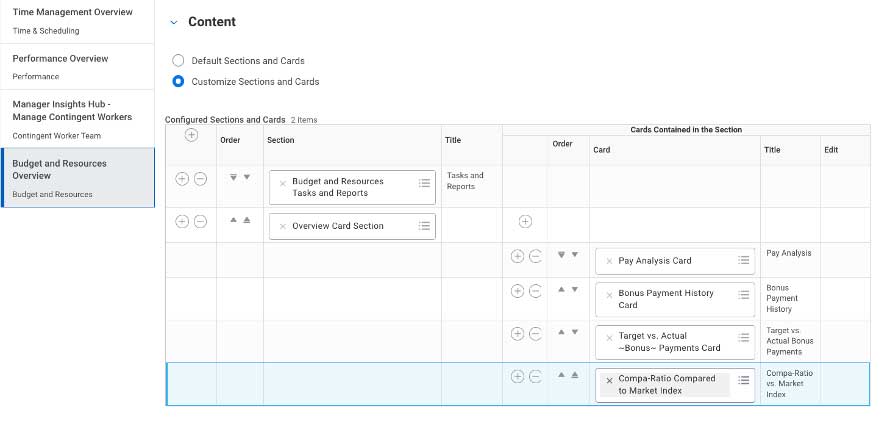Image resolution: width=890 pixels, height=432 pixels.
Task: Open prompt list for Pay Analysis Card
Action: pos(743,260)
